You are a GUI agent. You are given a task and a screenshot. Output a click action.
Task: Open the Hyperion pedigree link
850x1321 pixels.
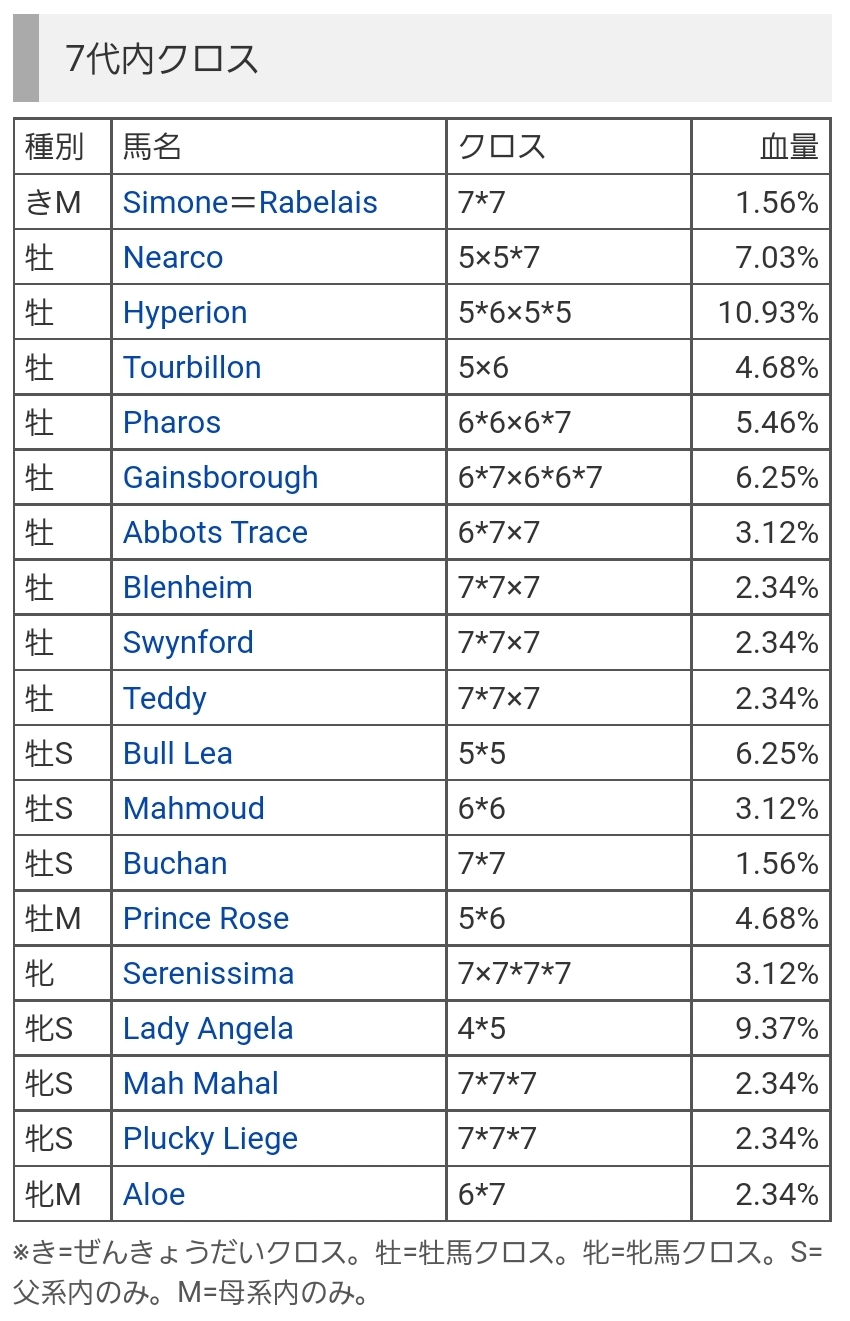point(185,312)
